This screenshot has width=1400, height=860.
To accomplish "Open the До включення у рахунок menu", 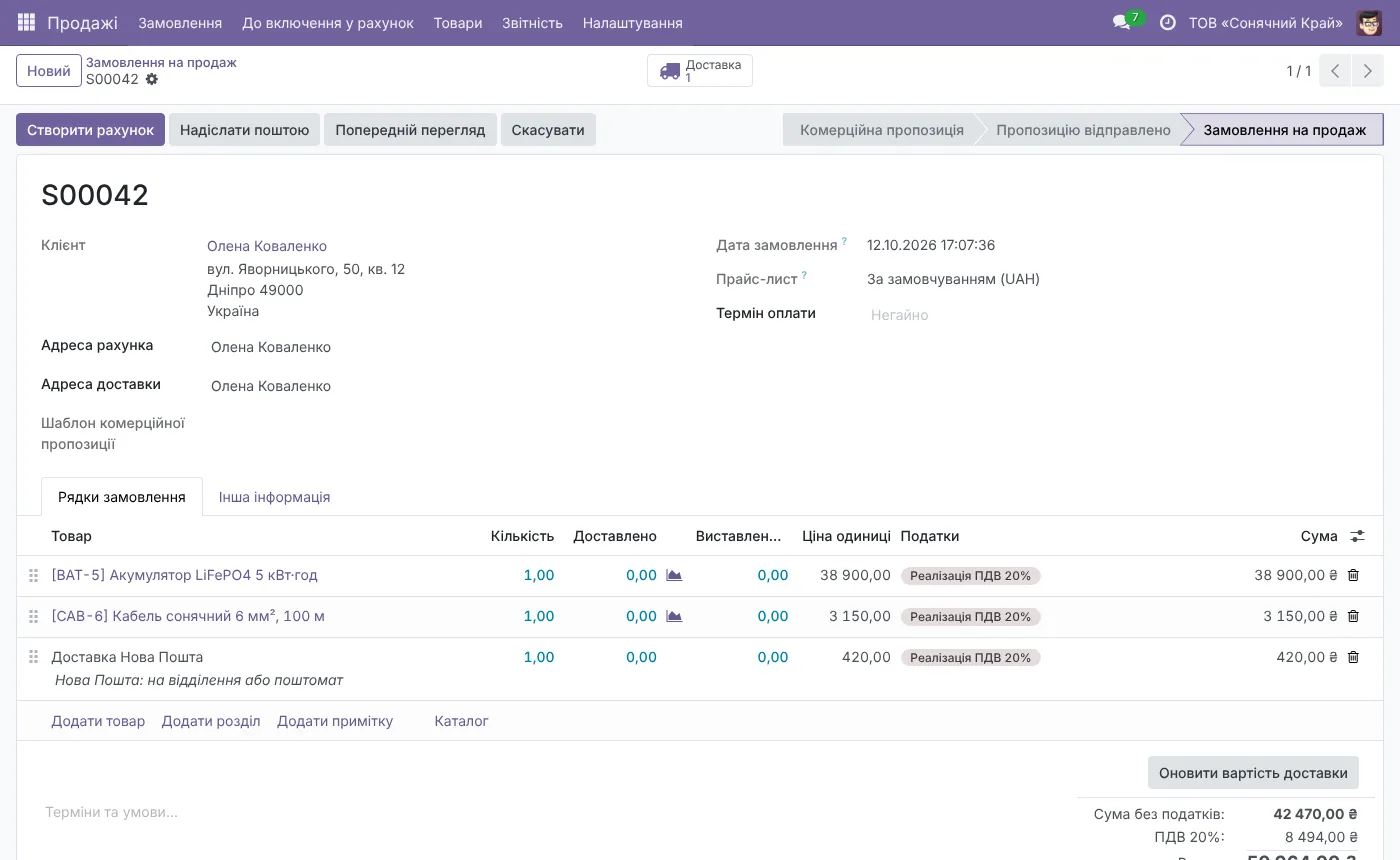I will click(x=328, y=22).
